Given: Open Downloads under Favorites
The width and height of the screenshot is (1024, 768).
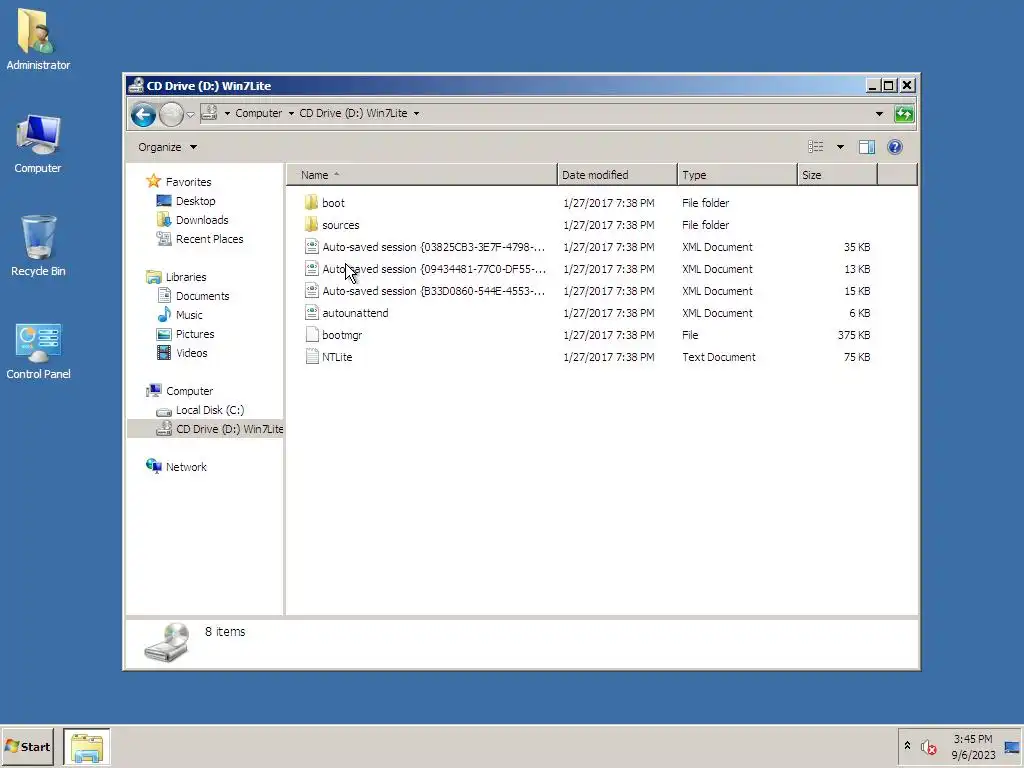Looking at the screenshot, I should point(202,220).
